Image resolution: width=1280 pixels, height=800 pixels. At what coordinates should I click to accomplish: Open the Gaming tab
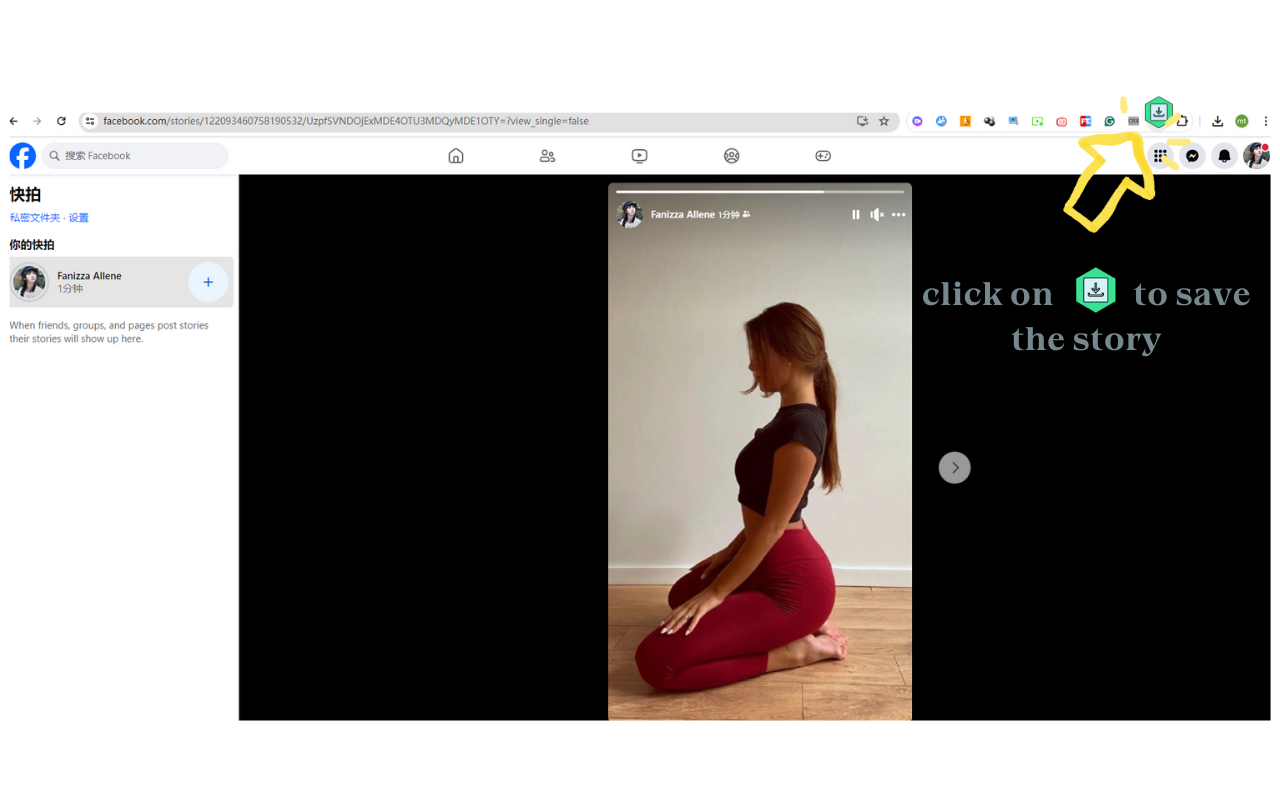(x=823, y=156)
